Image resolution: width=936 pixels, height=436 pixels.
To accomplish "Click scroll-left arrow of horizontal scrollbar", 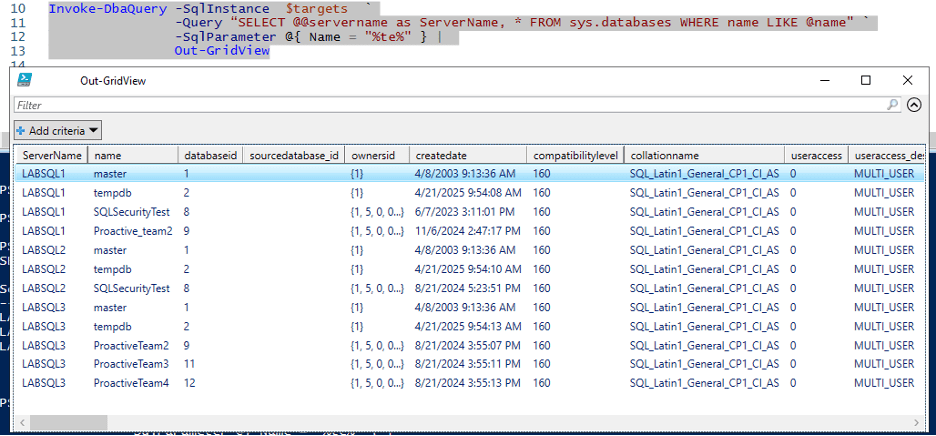I will [x=21, y=423].
